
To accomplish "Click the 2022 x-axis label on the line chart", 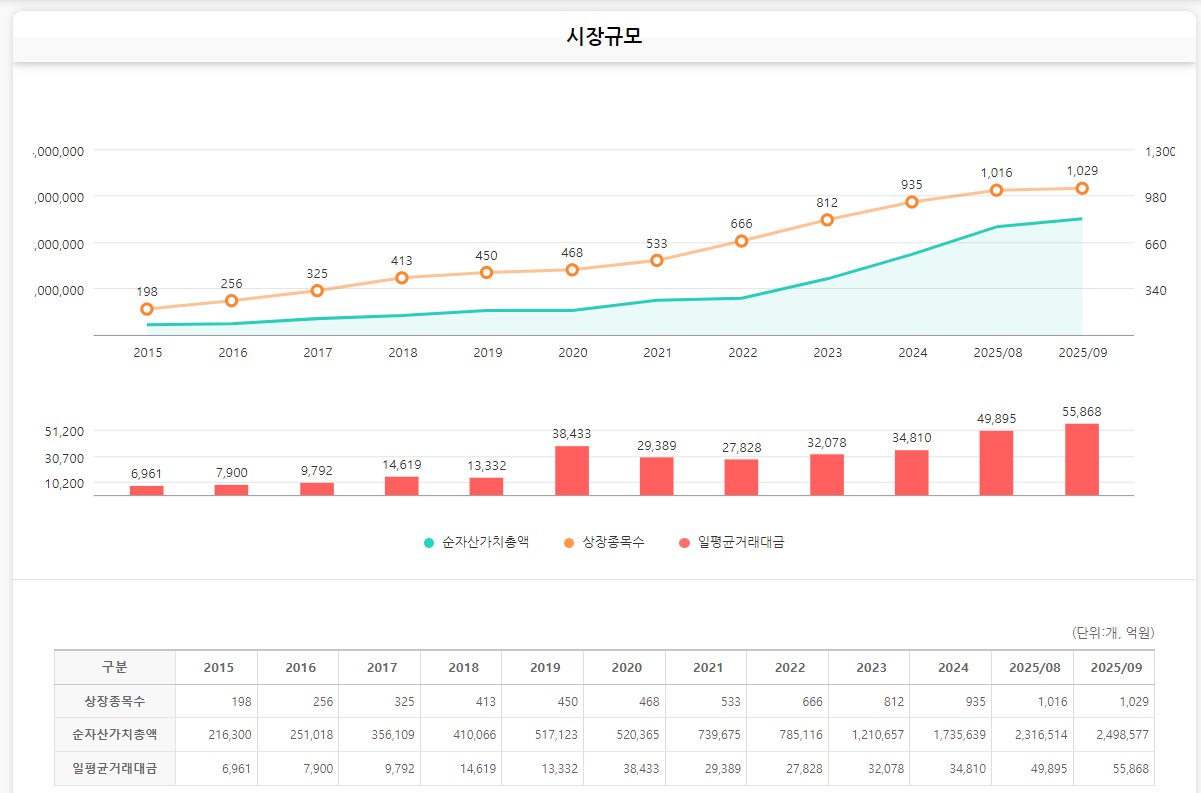I will (x=743, y=353).
